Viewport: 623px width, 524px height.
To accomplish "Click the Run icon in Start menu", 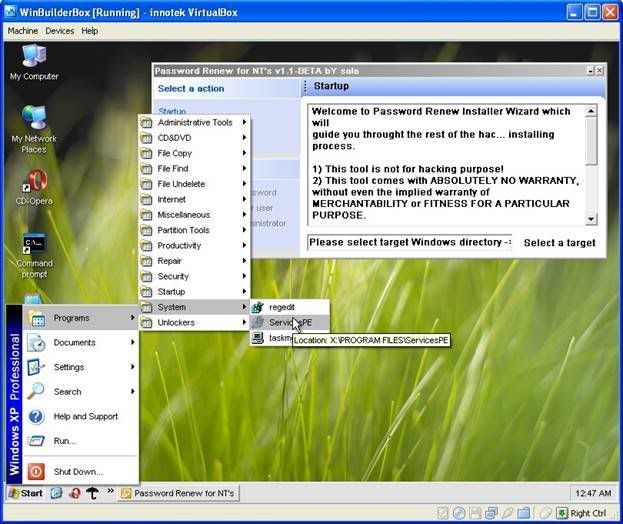I will click(x=36, y=441).
